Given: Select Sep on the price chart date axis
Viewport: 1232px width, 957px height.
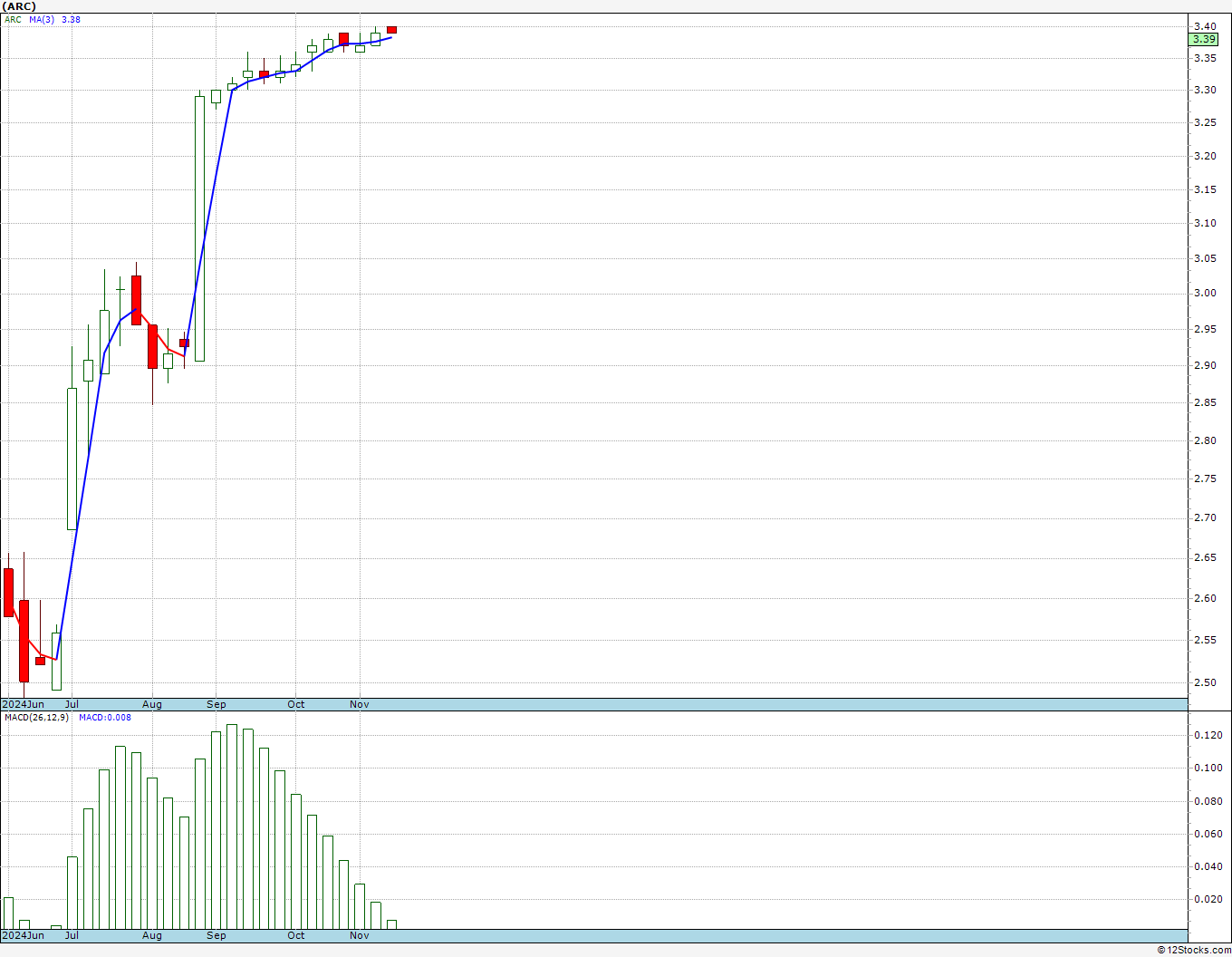Looking at the screenshot, I should 216,704.
